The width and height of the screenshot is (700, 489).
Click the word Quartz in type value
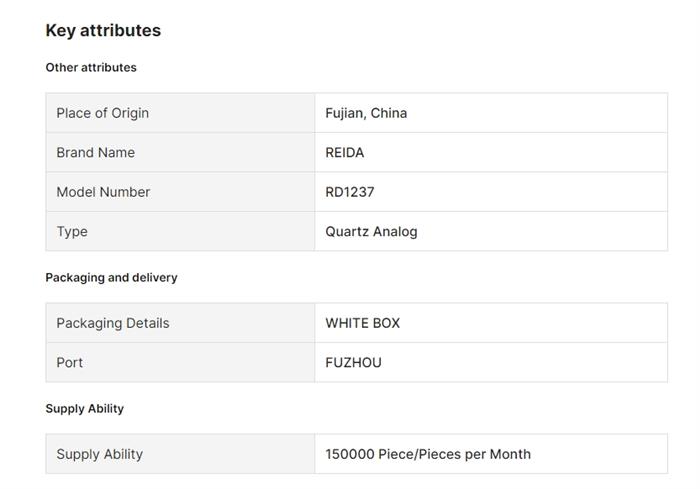pos(347,231)
